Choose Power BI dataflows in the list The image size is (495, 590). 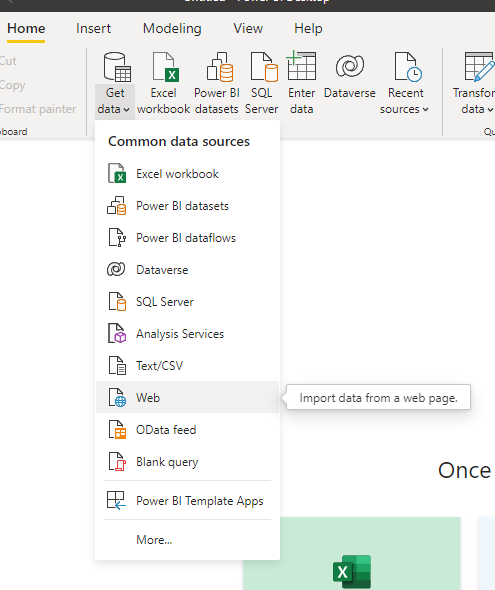point(187,238)
